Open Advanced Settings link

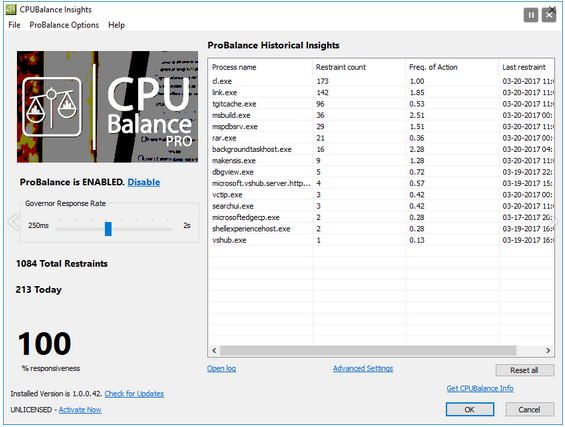pyautogui.click(x=363, y=368)
